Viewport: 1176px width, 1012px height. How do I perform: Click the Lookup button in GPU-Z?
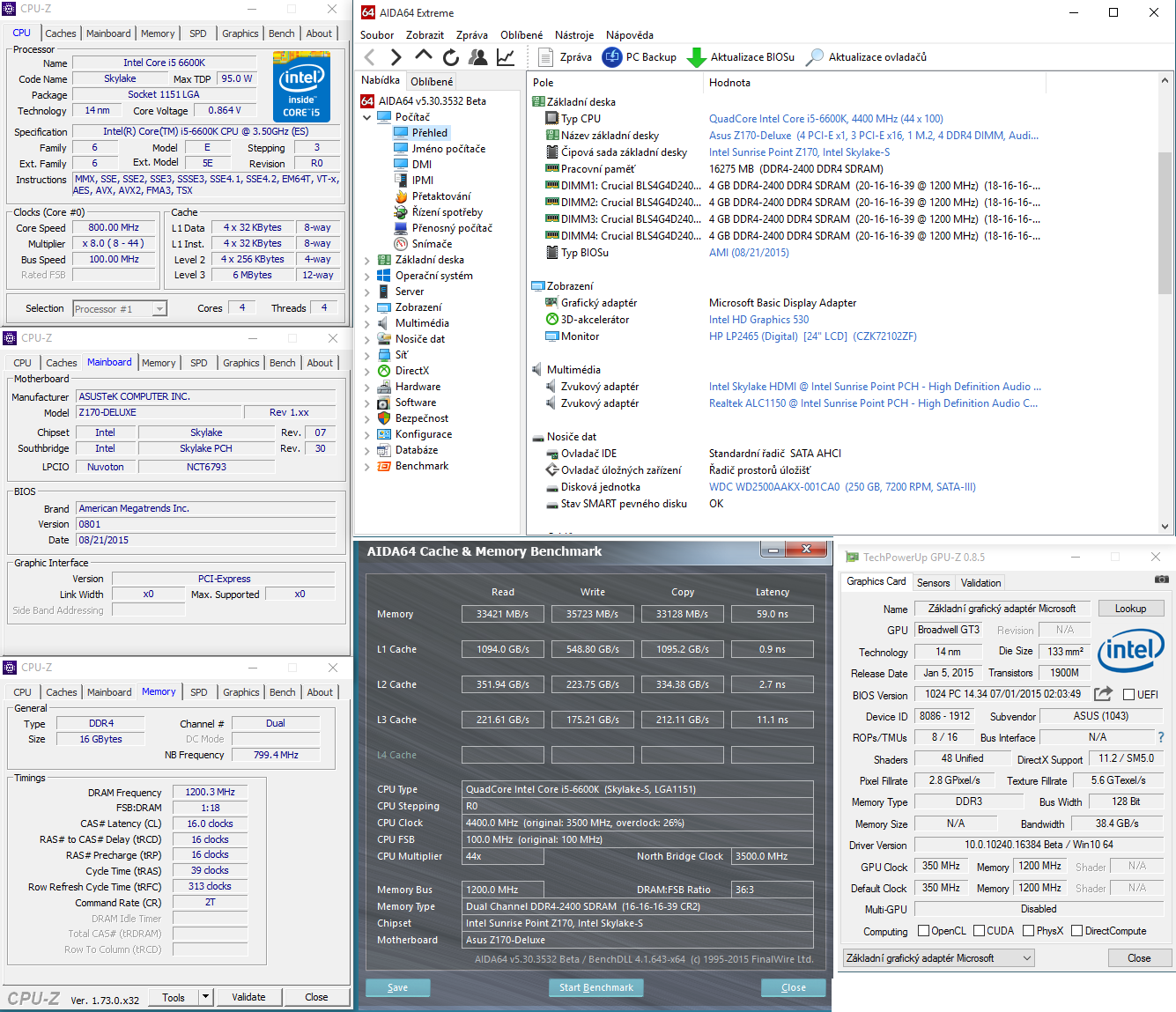coord(1131,609)
